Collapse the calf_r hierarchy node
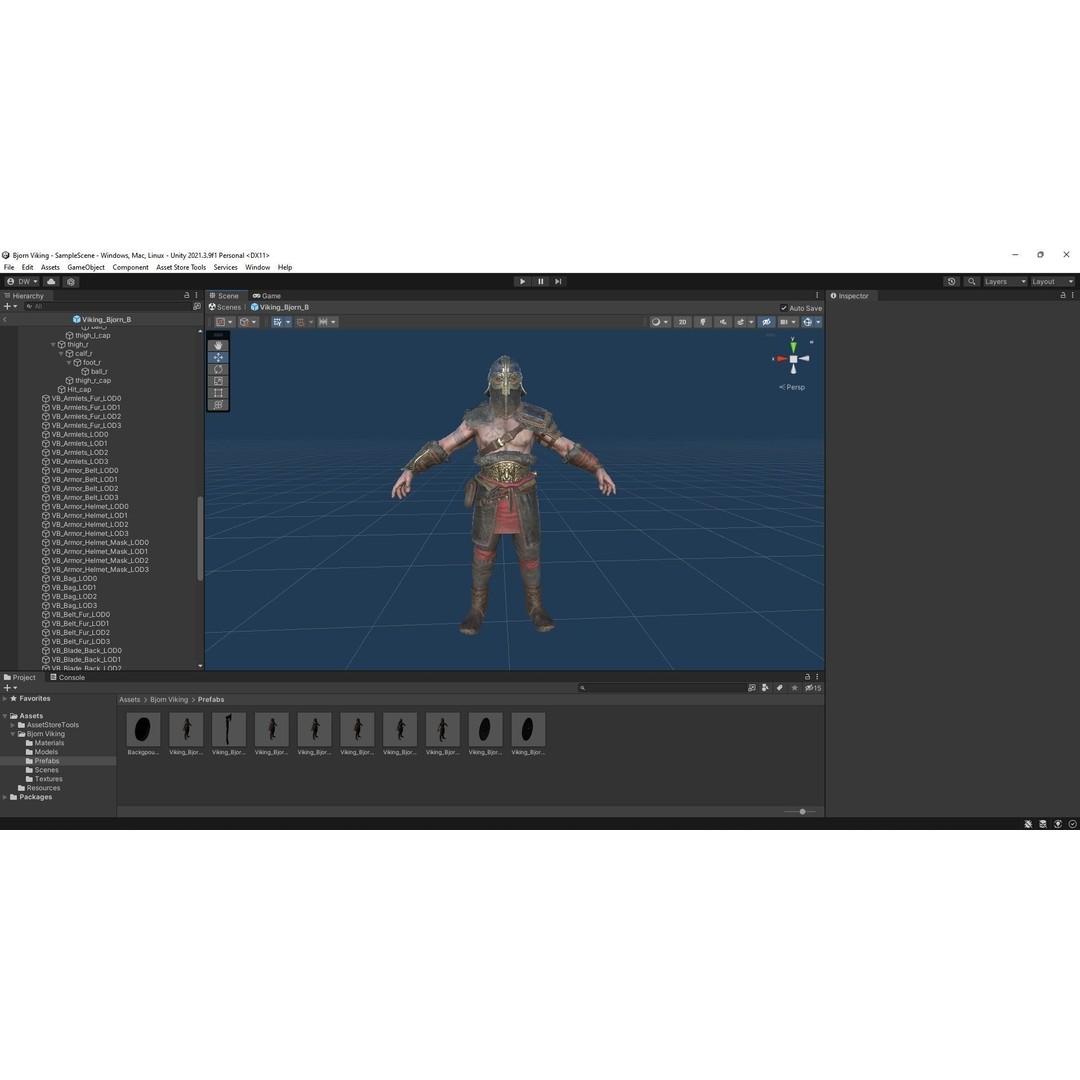This screenshot has width=1080, height=1080. (61, 353)
